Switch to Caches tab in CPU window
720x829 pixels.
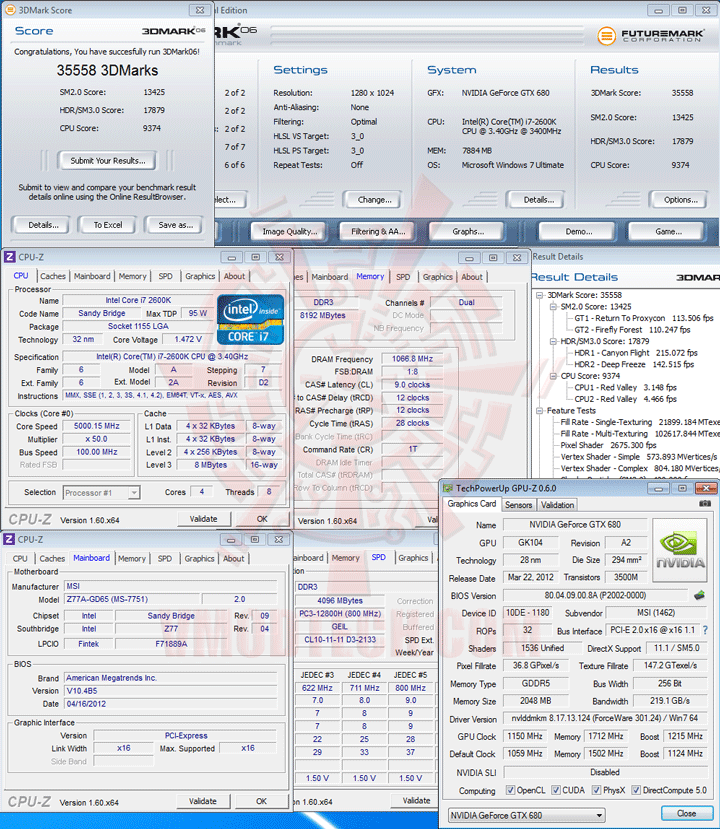pyautogui.click(x=53, y=276)
